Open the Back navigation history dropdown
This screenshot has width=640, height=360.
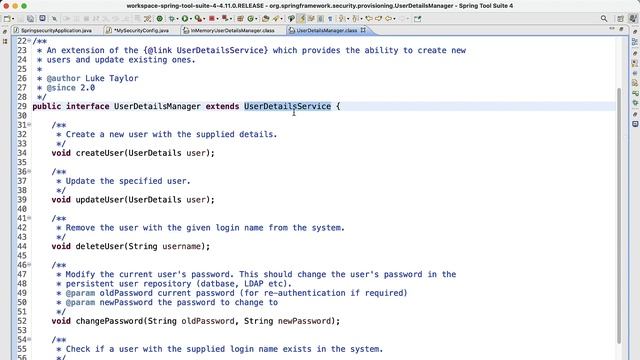click(x=394, y=19)
